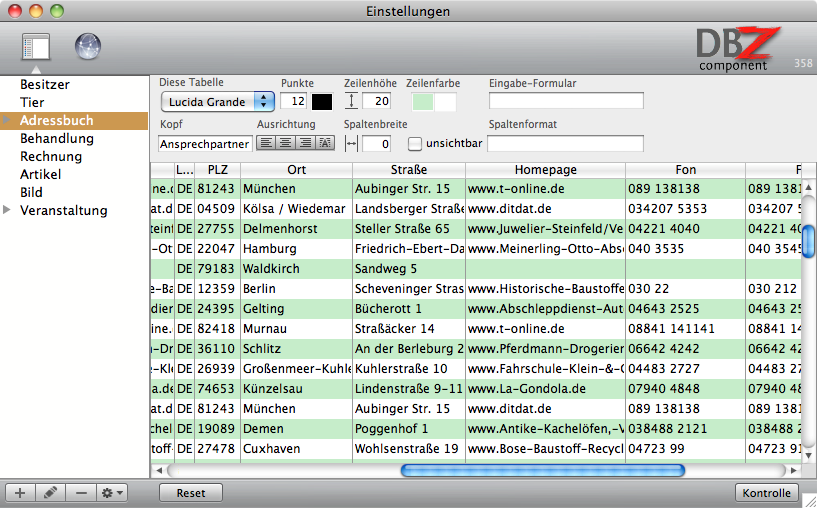
Task: Click the horizontal scrollbar right arrow
Action: coord(794,470)
